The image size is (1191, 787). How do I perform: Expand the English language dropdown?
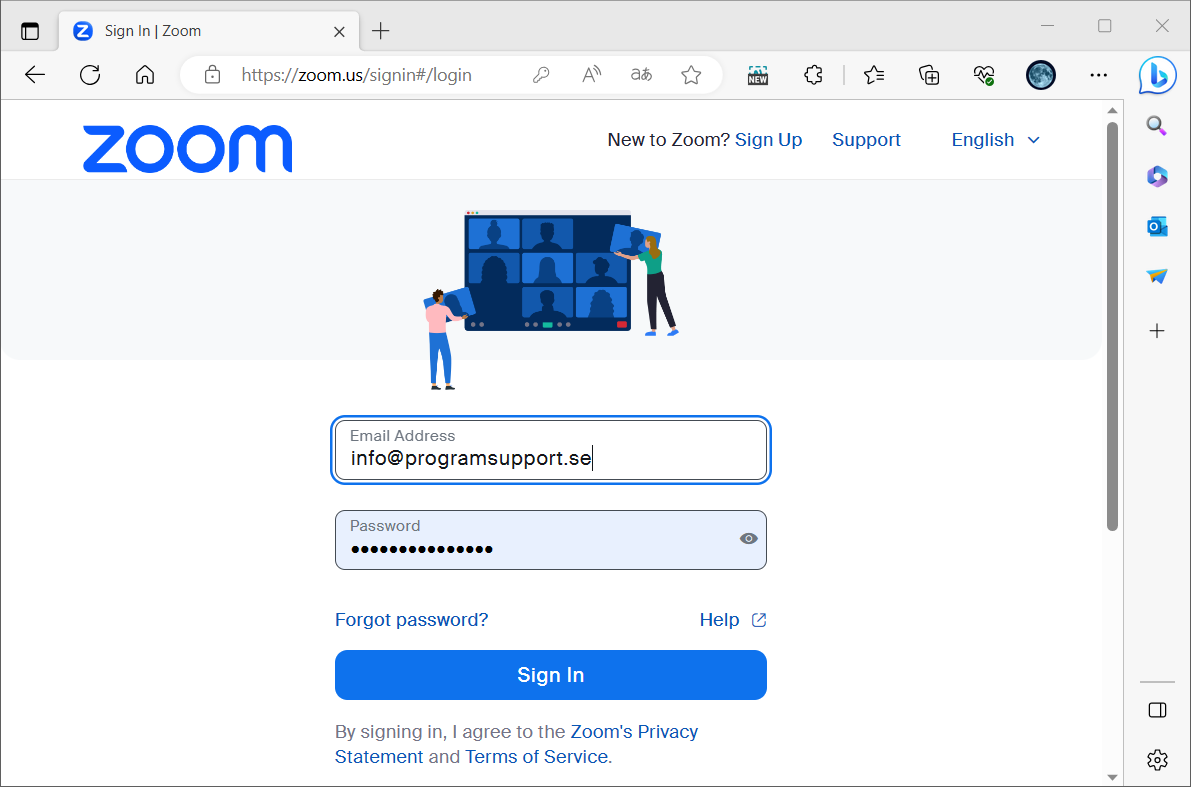point(995,140)
